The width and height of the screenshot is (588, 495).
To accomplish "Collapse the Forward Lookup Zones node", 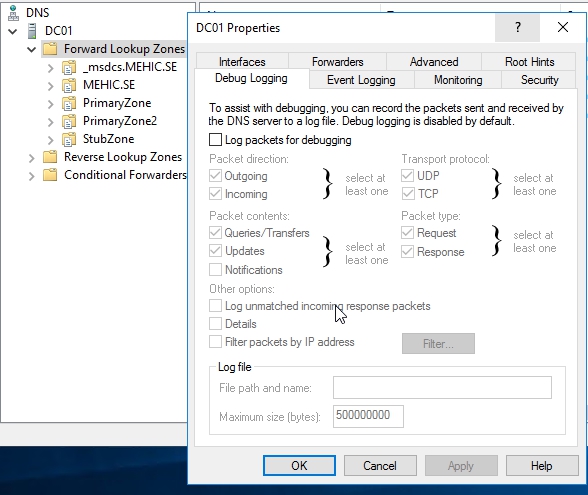I will click(32, 49).
